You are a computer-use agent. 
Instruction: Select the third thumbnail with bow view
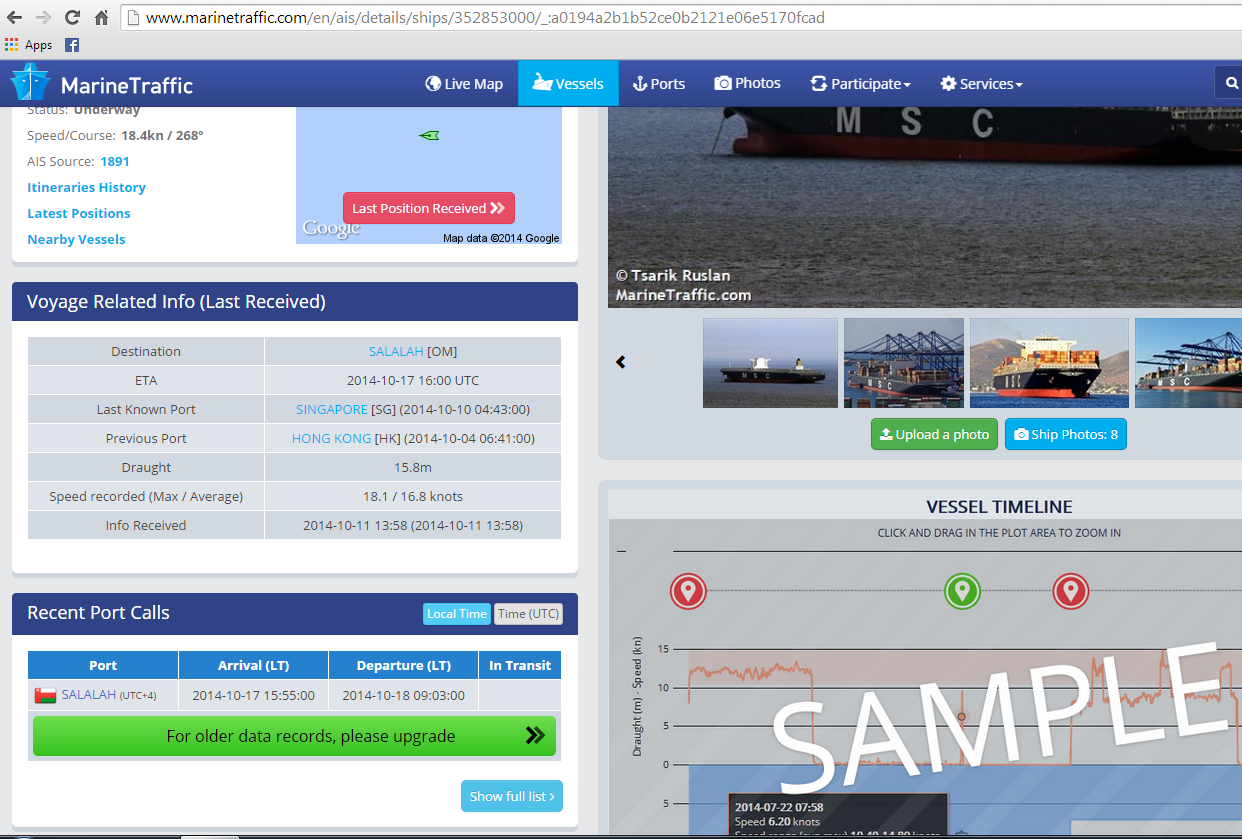pyautogui.click(x=1049, y=362)
